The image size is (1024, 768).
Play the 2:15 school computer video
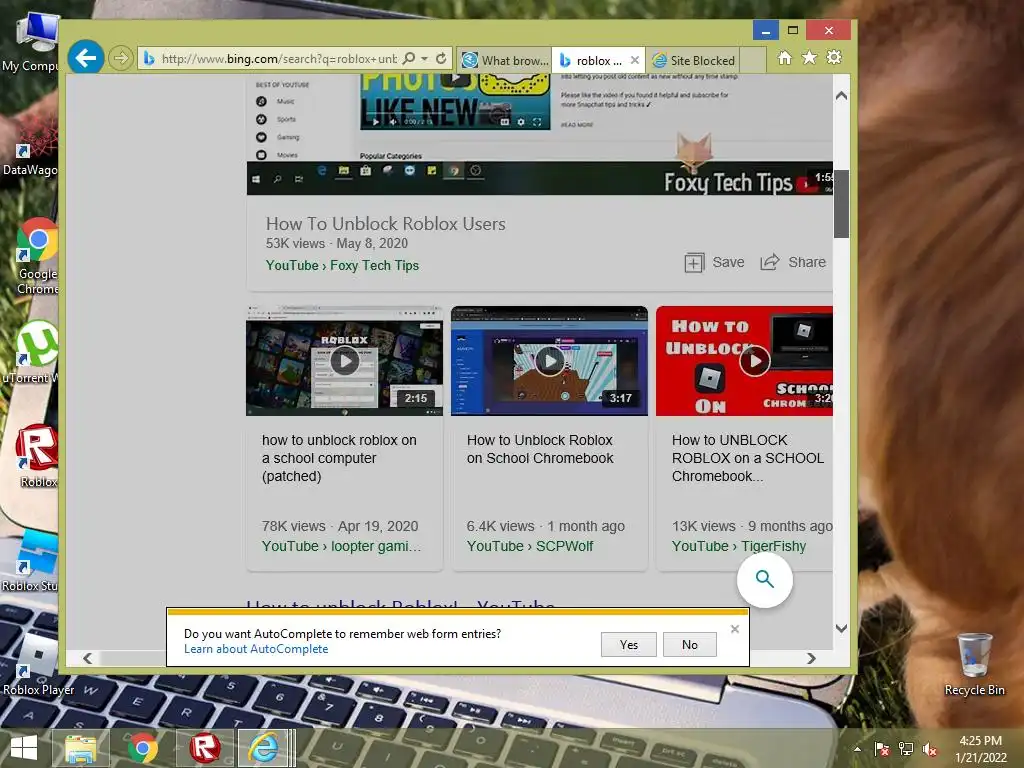(344, 360)
